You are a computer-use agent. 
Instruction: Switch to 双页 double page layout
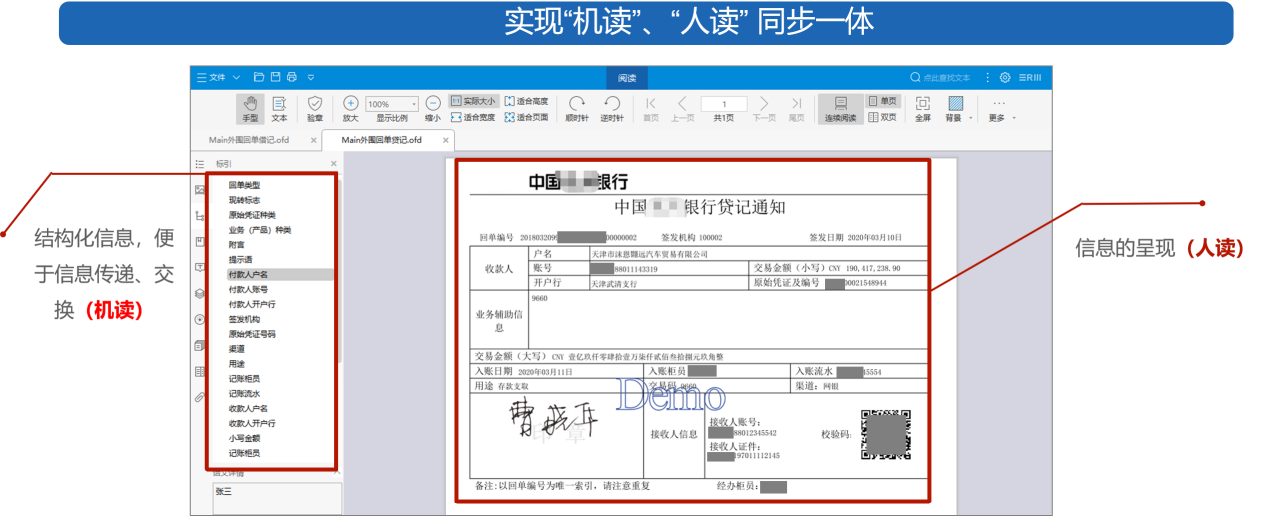point(883,117)
